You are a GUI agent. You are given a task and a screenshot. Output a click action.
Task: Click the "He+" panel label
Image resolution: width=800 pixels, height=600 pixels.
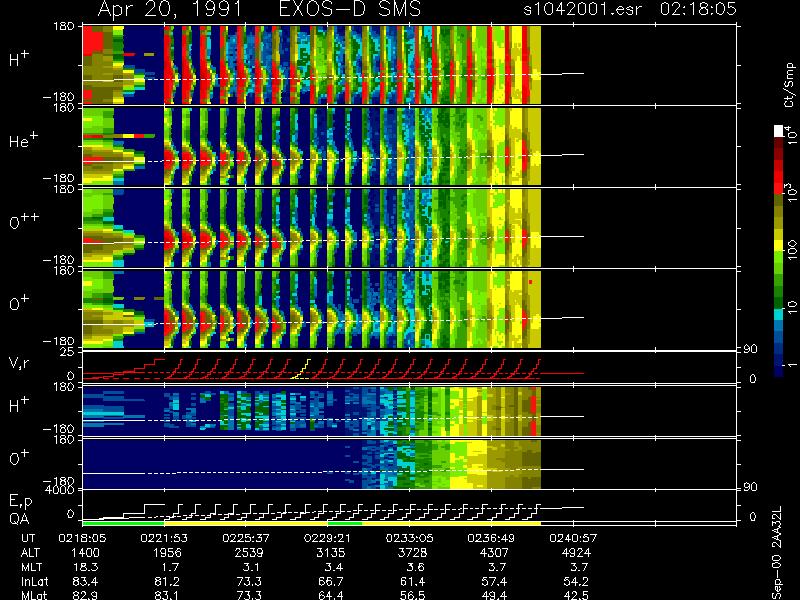point(23,140)
